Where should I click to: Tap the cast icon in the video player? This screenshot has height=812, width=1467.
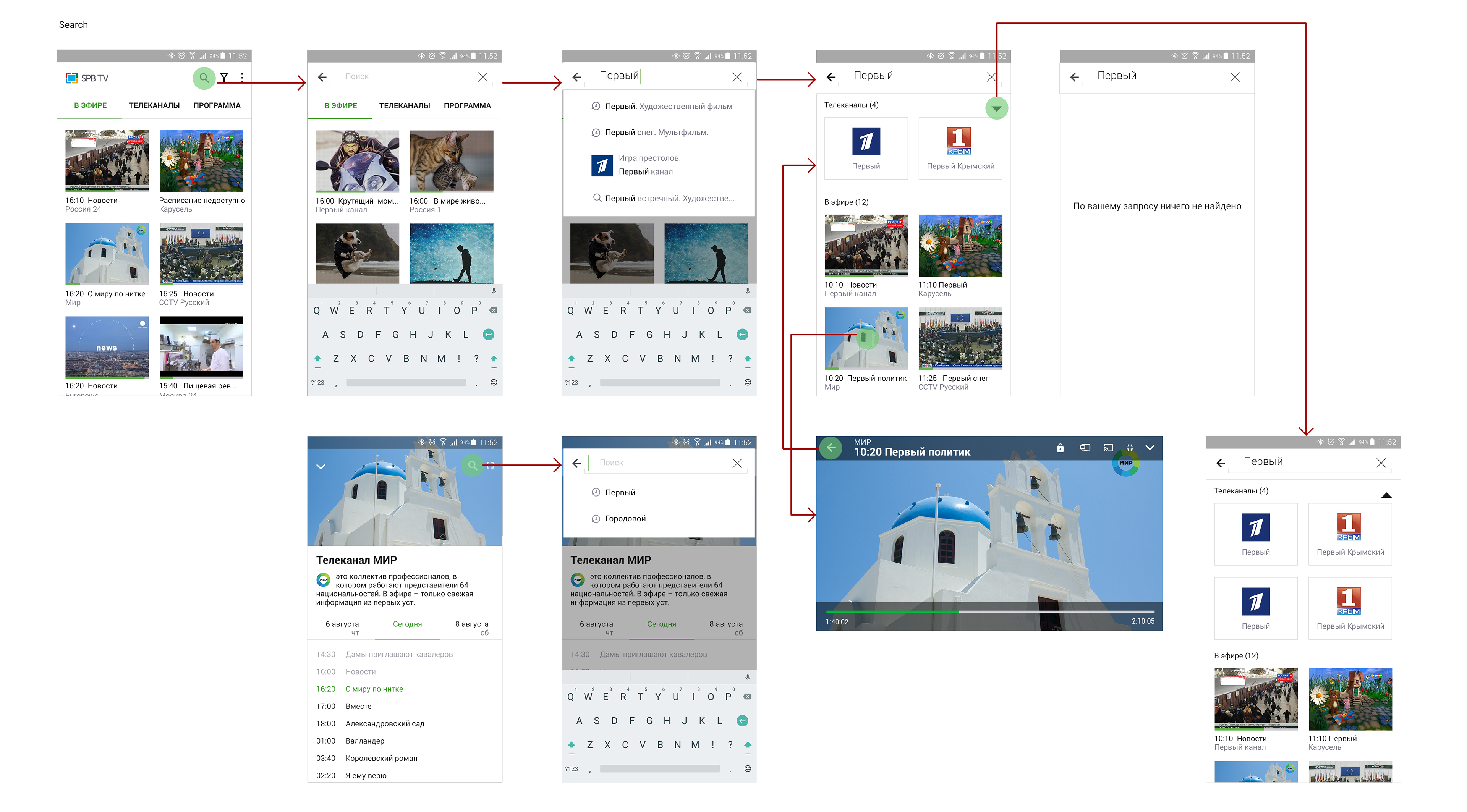1108,448
